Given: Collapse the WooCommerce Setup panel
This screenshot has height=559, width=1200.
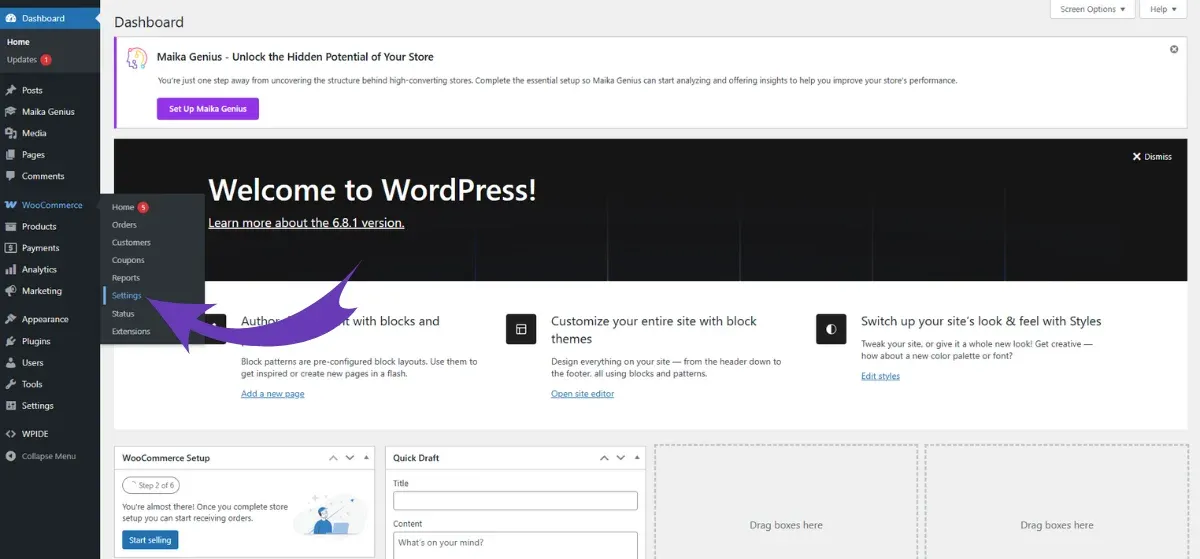Looking at the screenshot, I should coord(365,458).
